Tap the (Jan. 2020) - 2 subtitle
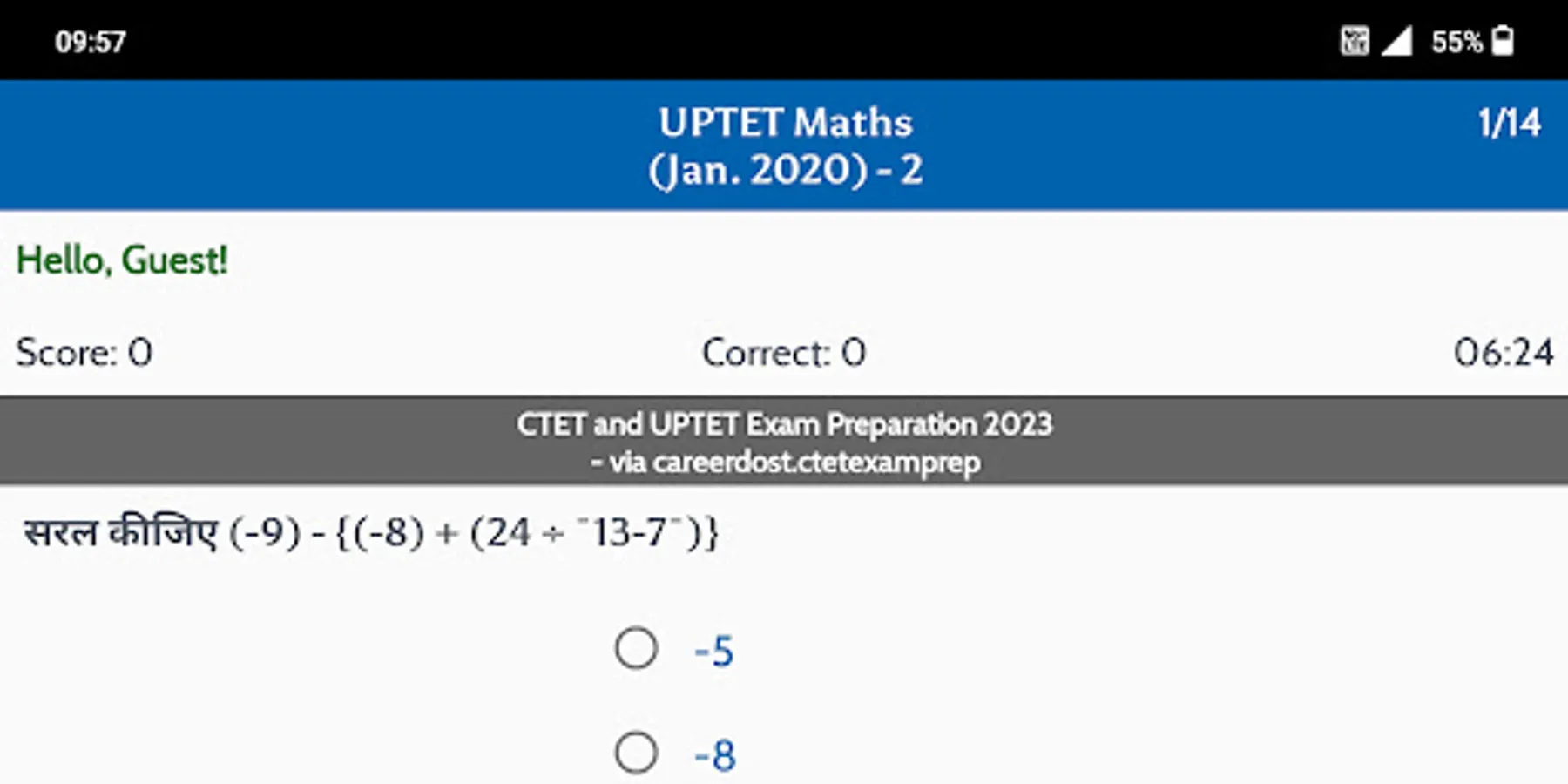This screenshot has height=784, width=1568. click(785, 170)
